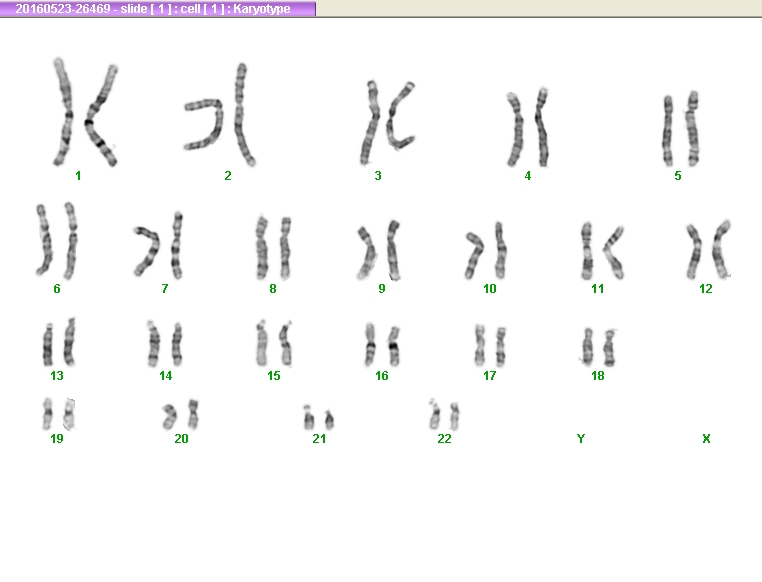Click the green label 11
The width and height of the screenshot is (762, 582).
[598, 289]
